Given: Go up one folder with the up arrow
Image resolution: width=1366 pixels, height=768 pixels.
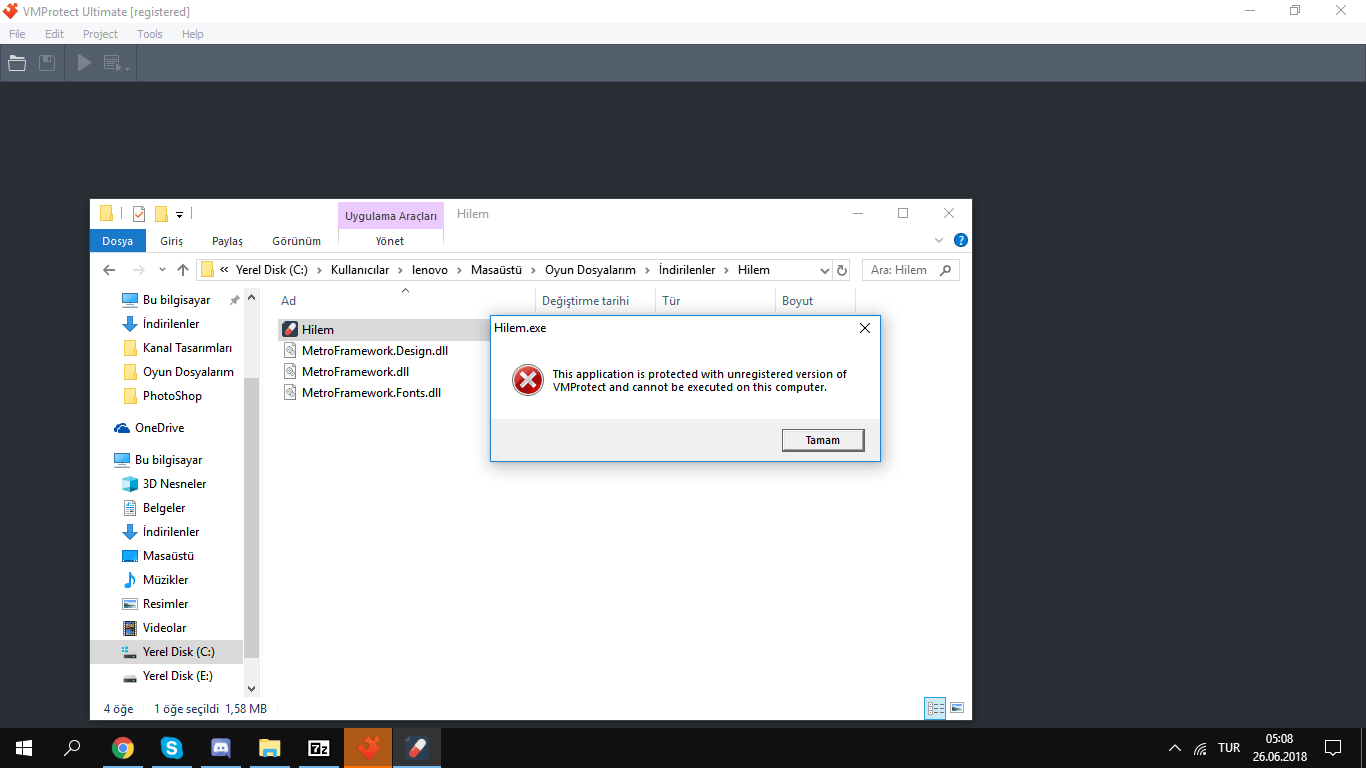Looking at the screenshot, I should click(x=183, y=270).
